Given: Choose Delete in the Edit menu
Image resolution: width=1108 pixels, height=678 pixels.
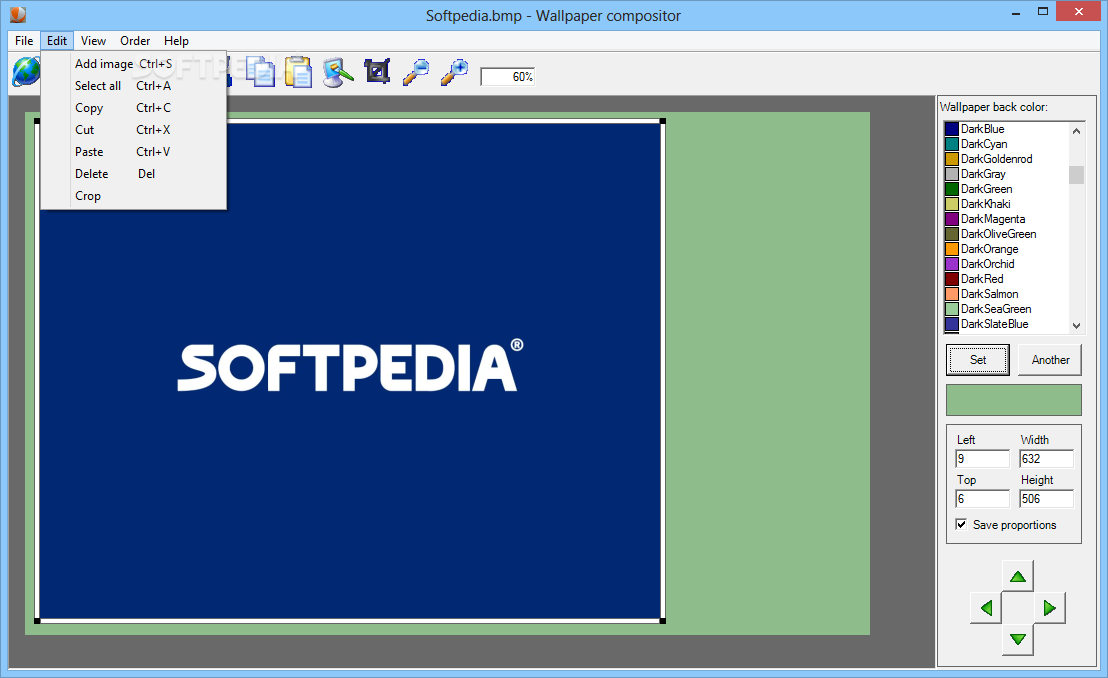Looking at the screenshot, I should pyautogui.click(x=134, y=173).
